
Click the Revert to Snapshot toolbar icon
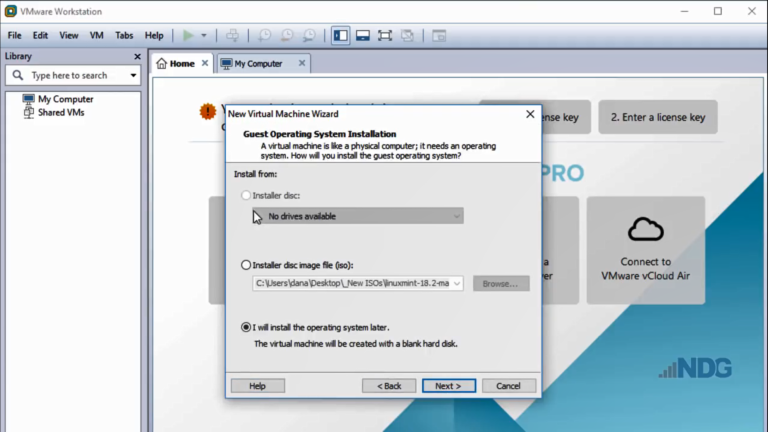pyautogui.click(x=287, y=35)
